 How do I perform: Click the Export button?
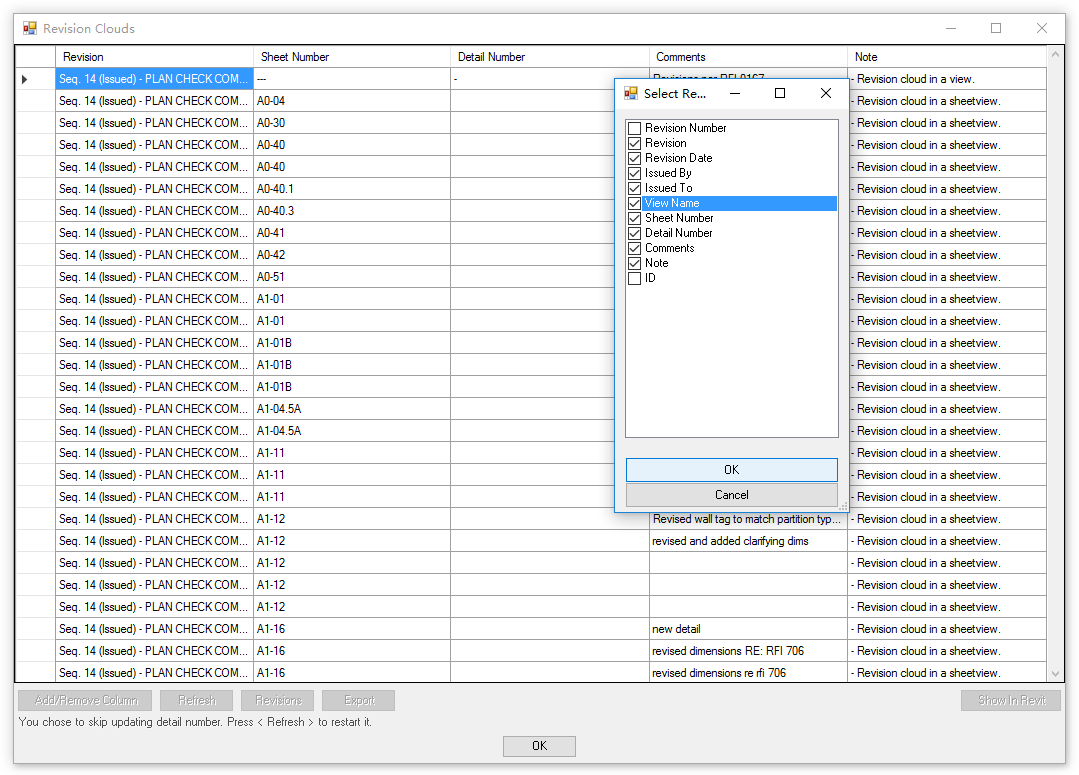(358, 700)
